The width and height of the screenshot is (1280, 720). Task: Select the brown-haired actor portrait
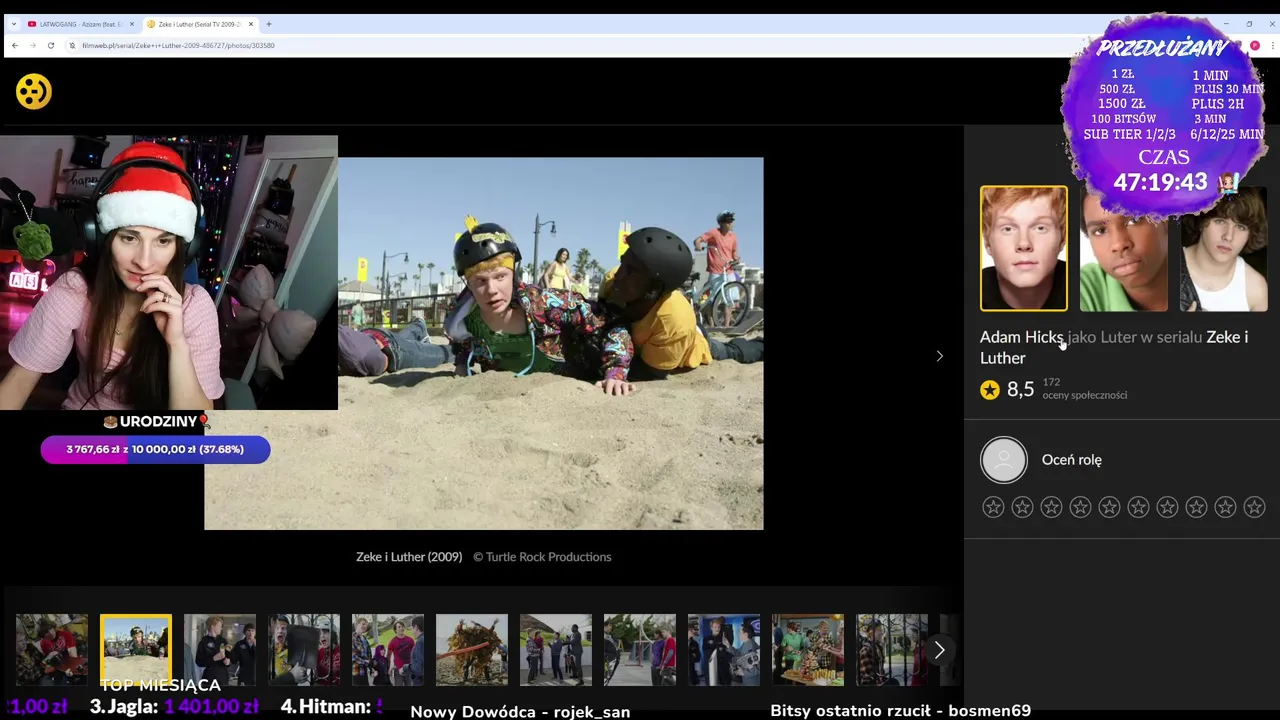pyautogui.click(x=1223, y=250)
